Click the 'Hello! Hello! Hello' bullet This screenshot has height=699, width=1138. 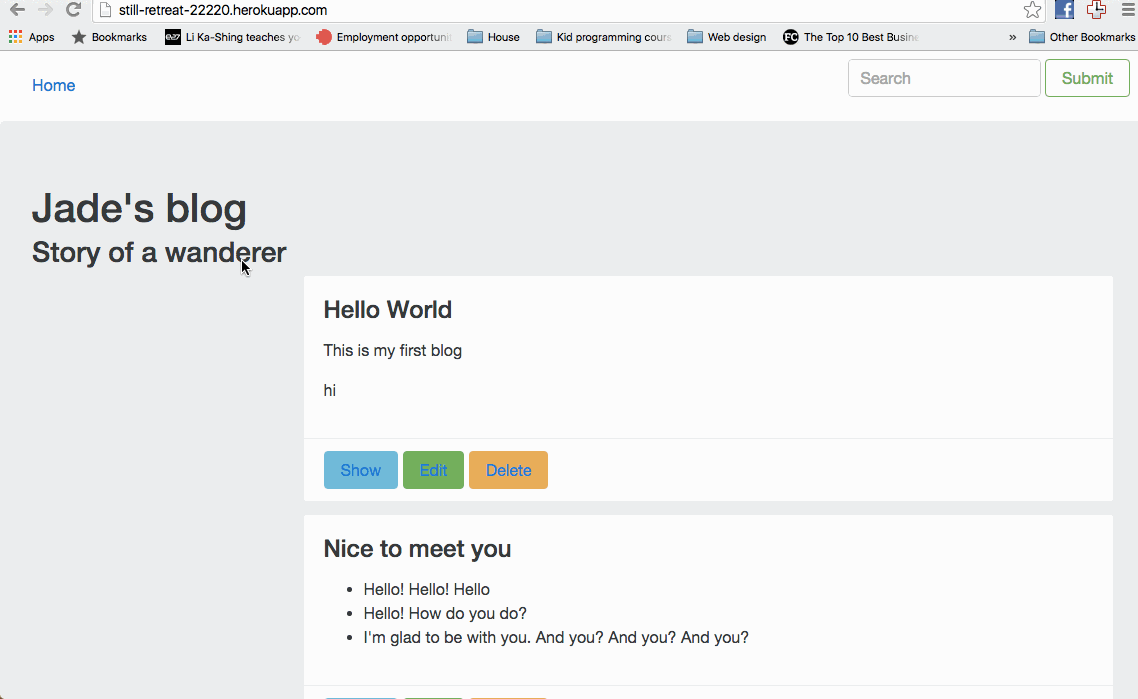click(427, 589)
